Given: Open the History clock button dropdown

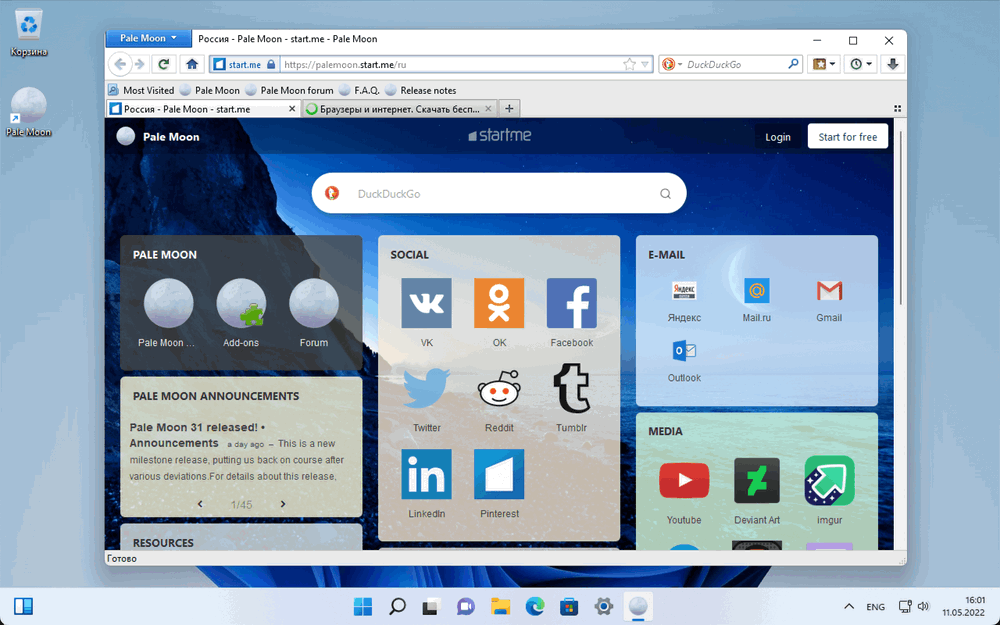Looking at the screenshot, I should pyautogui.click(x=861, y=64).
